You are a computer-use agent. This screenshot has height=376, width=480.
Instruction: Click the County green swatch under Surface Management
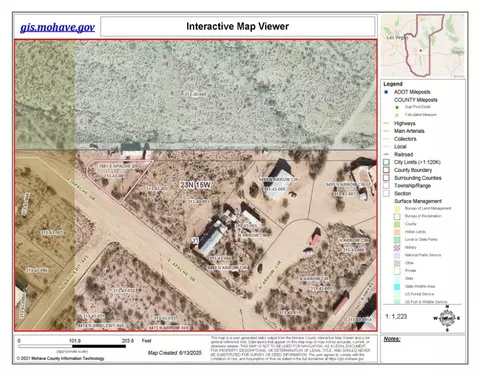[397, 224]
